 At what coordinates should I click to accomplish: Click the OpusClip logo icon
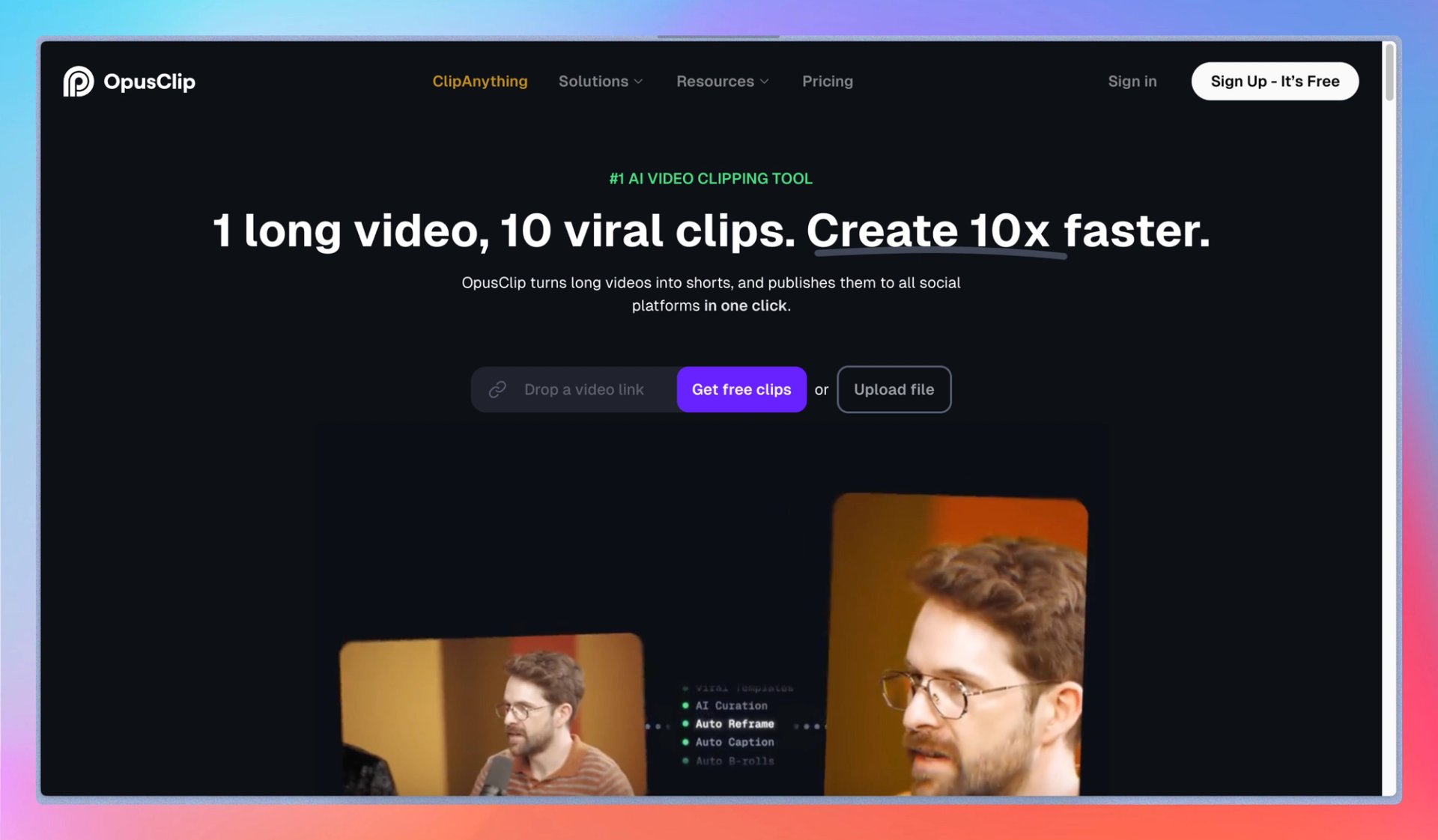(78, 81)
